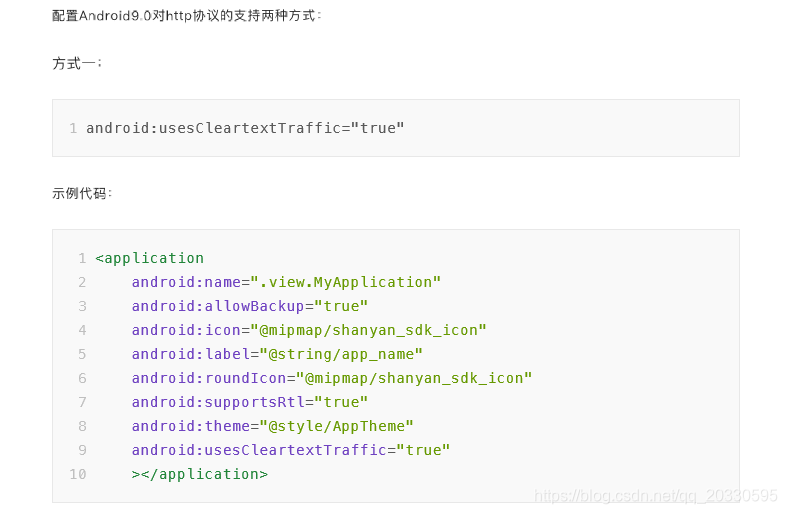Screen dimensions: 787x514
Task: Select the android:roundIcon line
Action: (332, 378)
